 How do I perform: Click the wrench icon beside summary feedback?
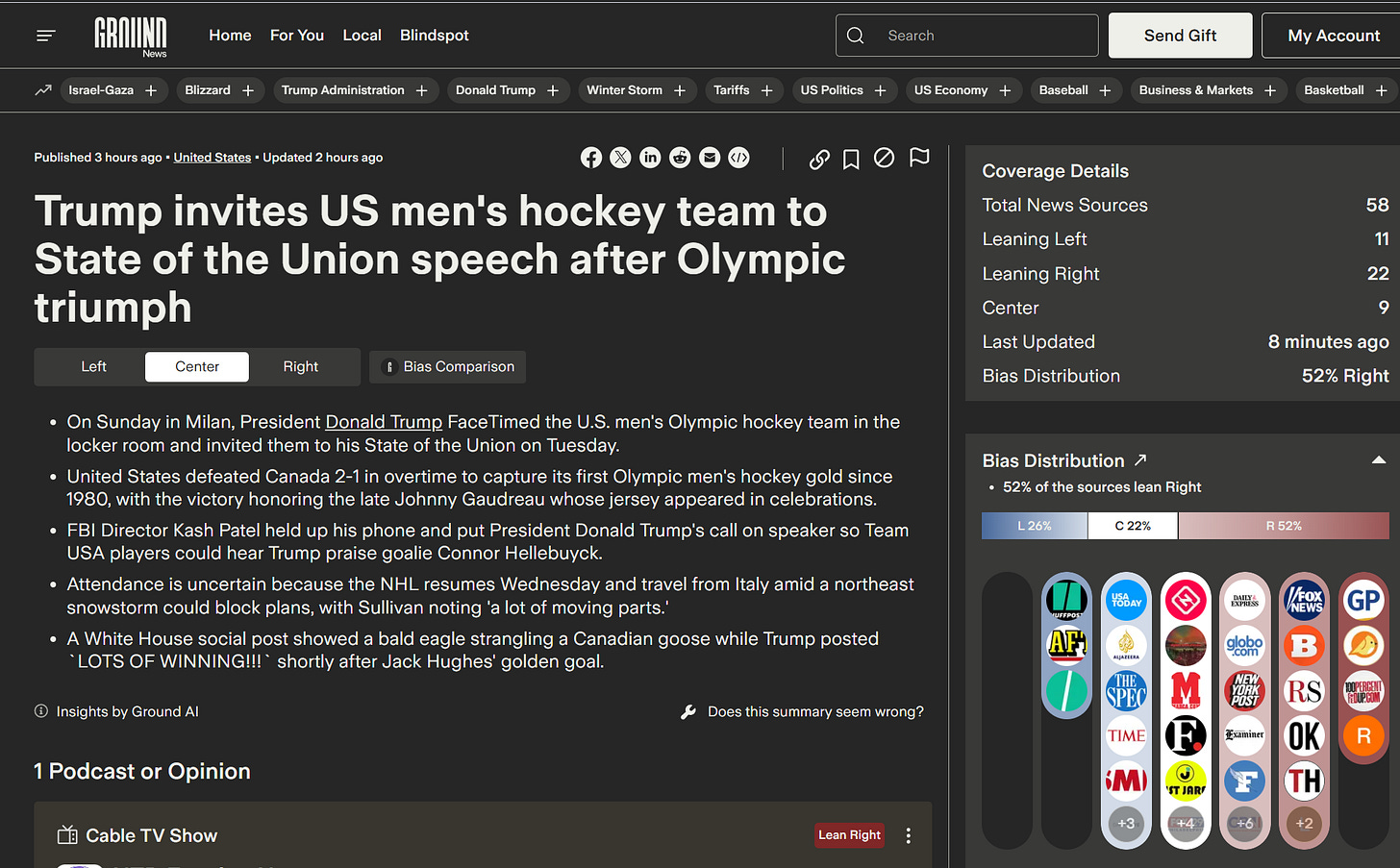point(688,711)
